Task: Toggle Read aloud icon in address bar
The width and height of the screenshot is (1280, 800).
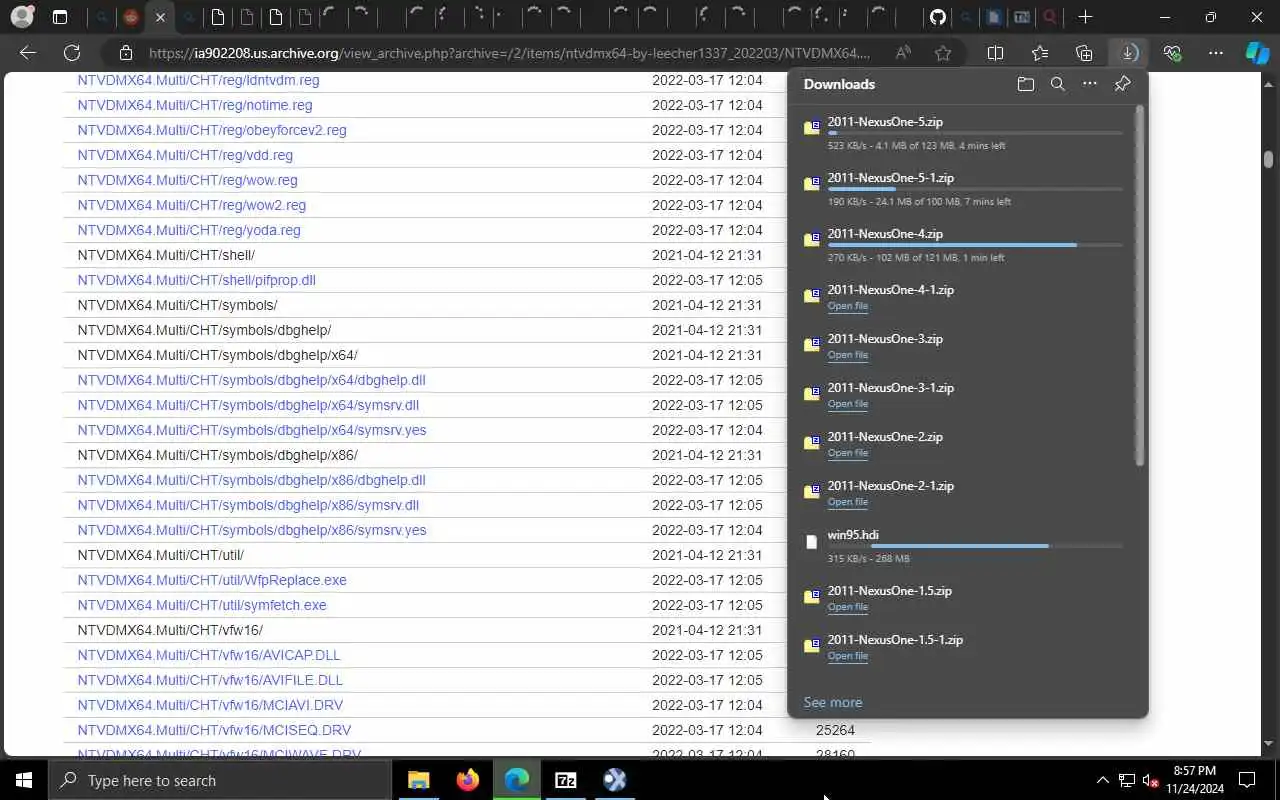Action: pos(903,53)
